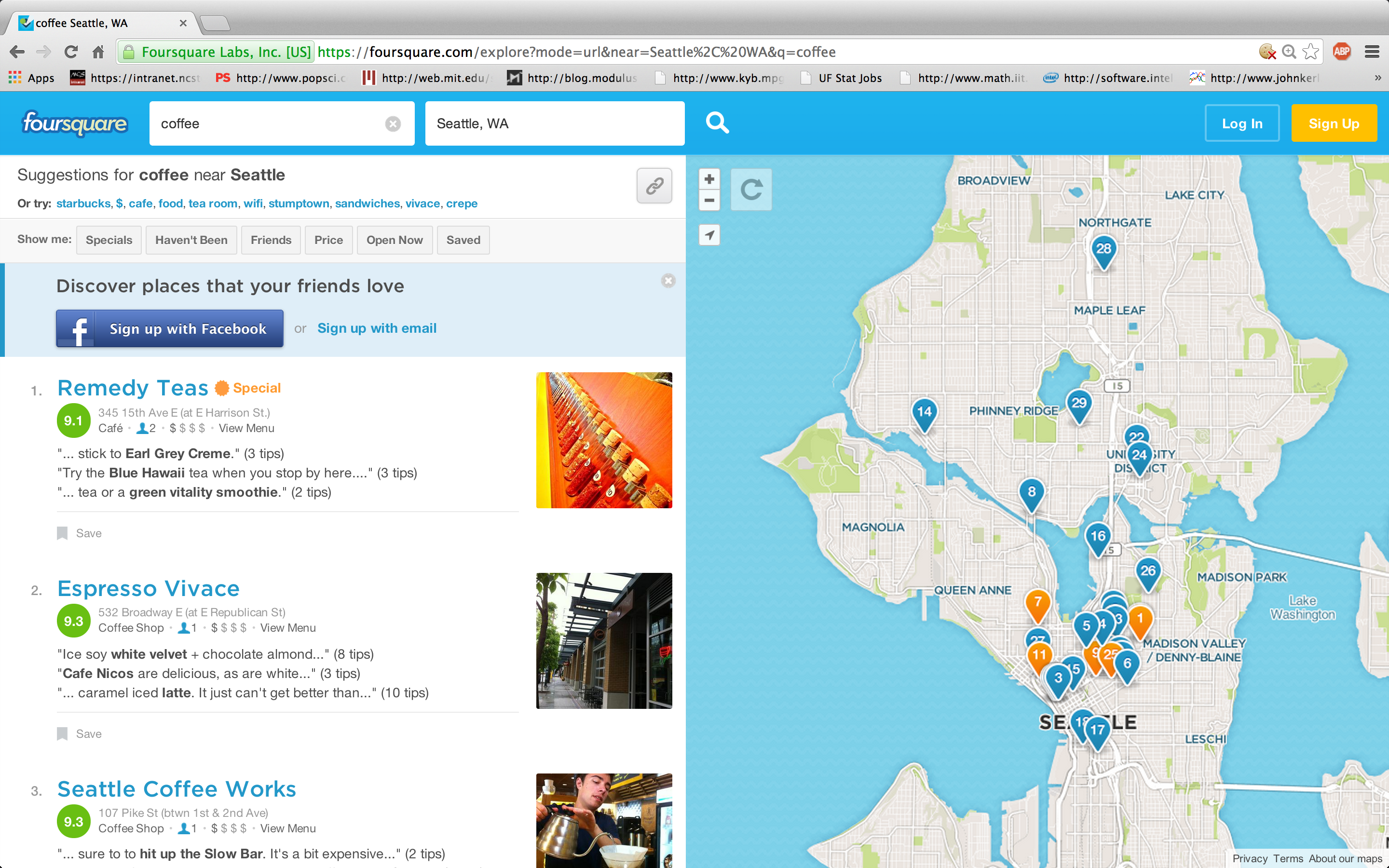This screenshot has height=868, width=1389.
Task: Redo search in this map area
Action: pyautogui.click(x=751, y=190)
